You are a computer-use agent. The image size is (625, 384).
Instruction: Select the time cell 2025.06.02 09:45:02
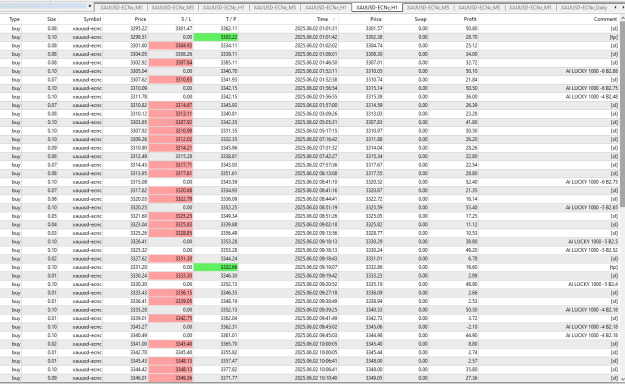[316, 327]
